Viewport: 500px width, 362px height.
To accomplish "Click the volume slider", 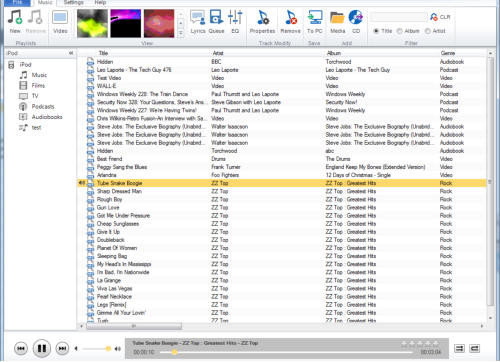I will click(x=97, y=349).
